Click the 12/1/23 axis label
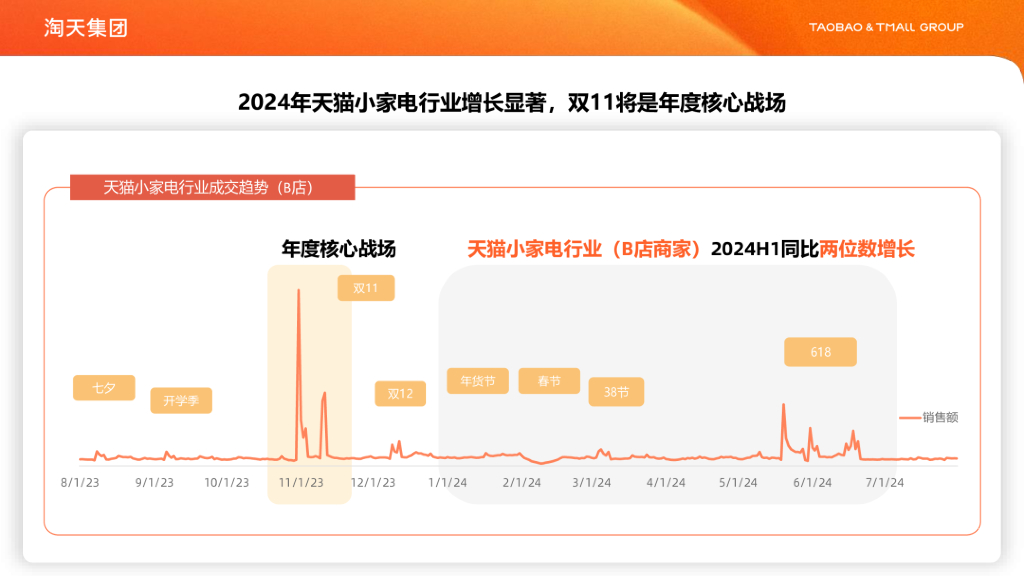 point(373,483)
